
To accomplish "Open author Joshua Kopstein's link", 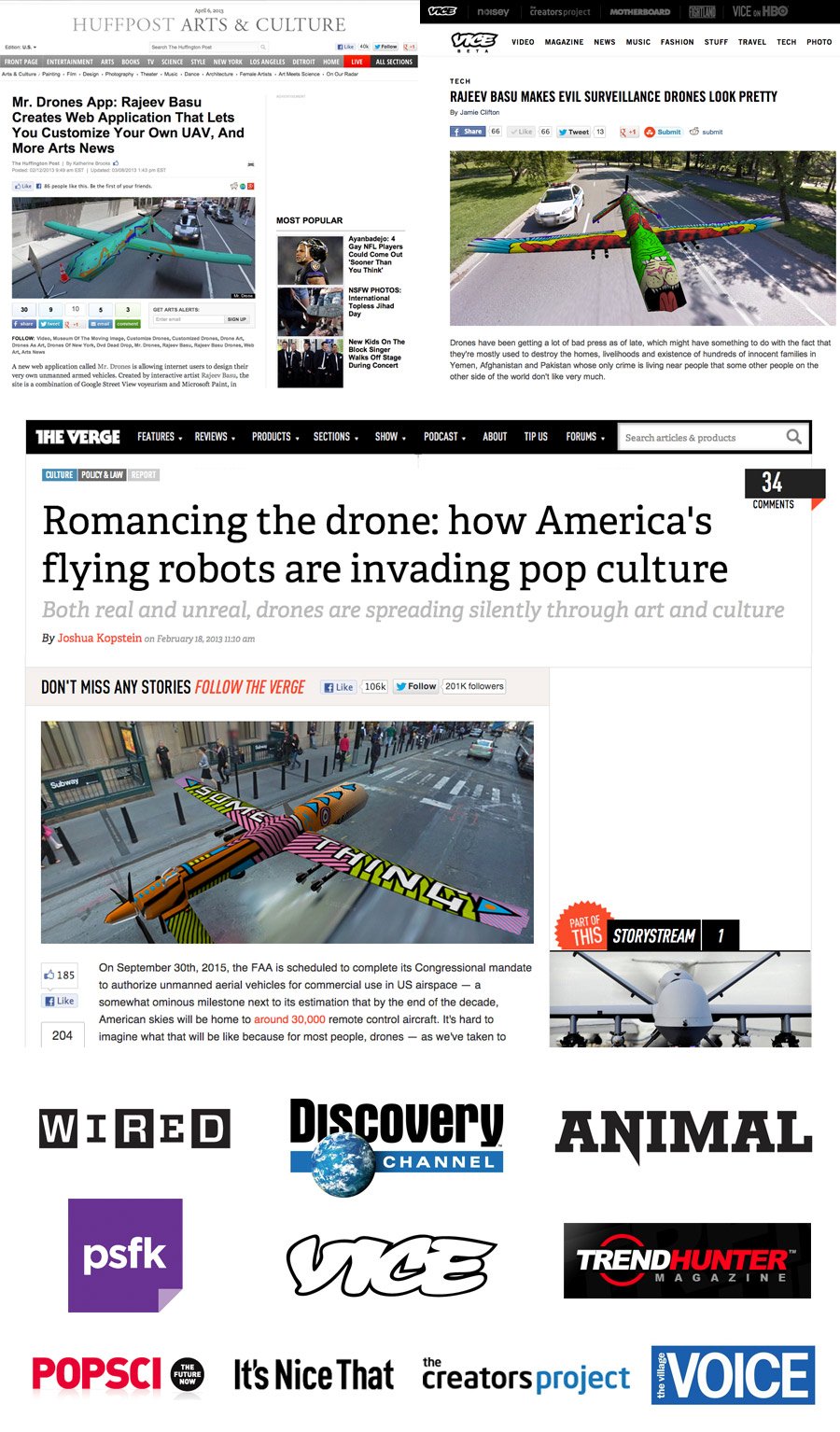I will [100, 639].
